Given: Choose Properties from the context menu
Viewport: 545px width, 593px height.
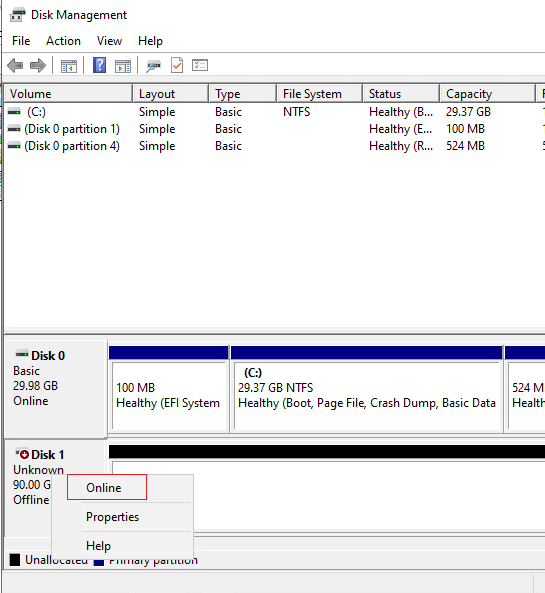Looking at the screenshot, I should pos(112,517).
